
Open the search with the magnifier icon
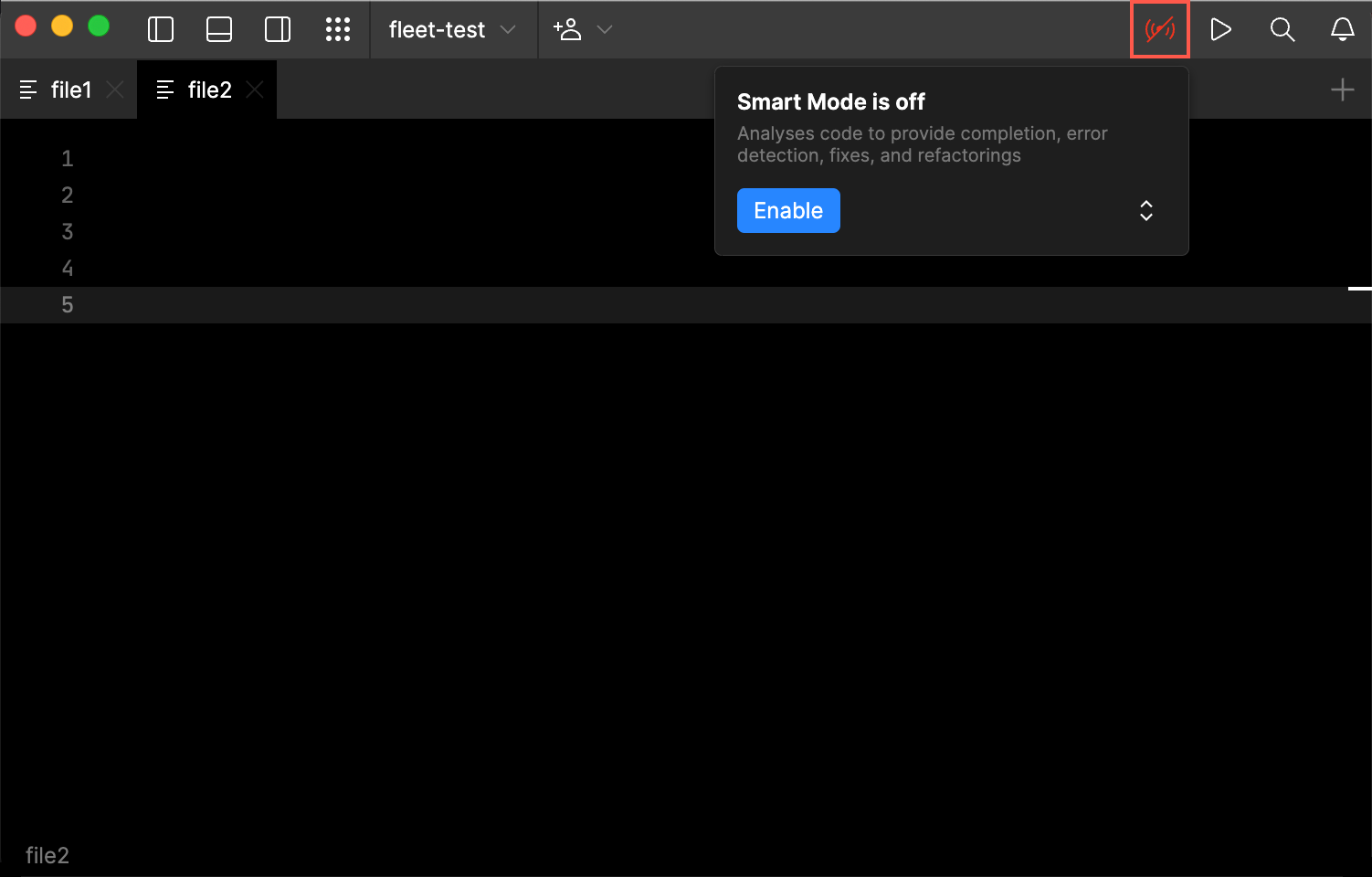coord(1282,29)
